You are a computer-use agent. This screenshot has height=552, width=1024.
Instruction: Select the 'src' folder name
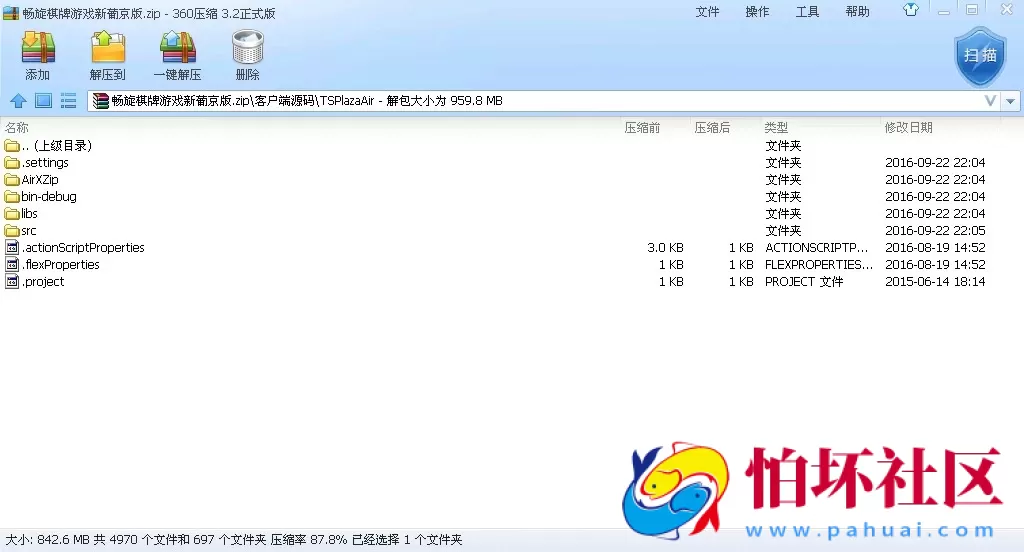click(29, 231)
